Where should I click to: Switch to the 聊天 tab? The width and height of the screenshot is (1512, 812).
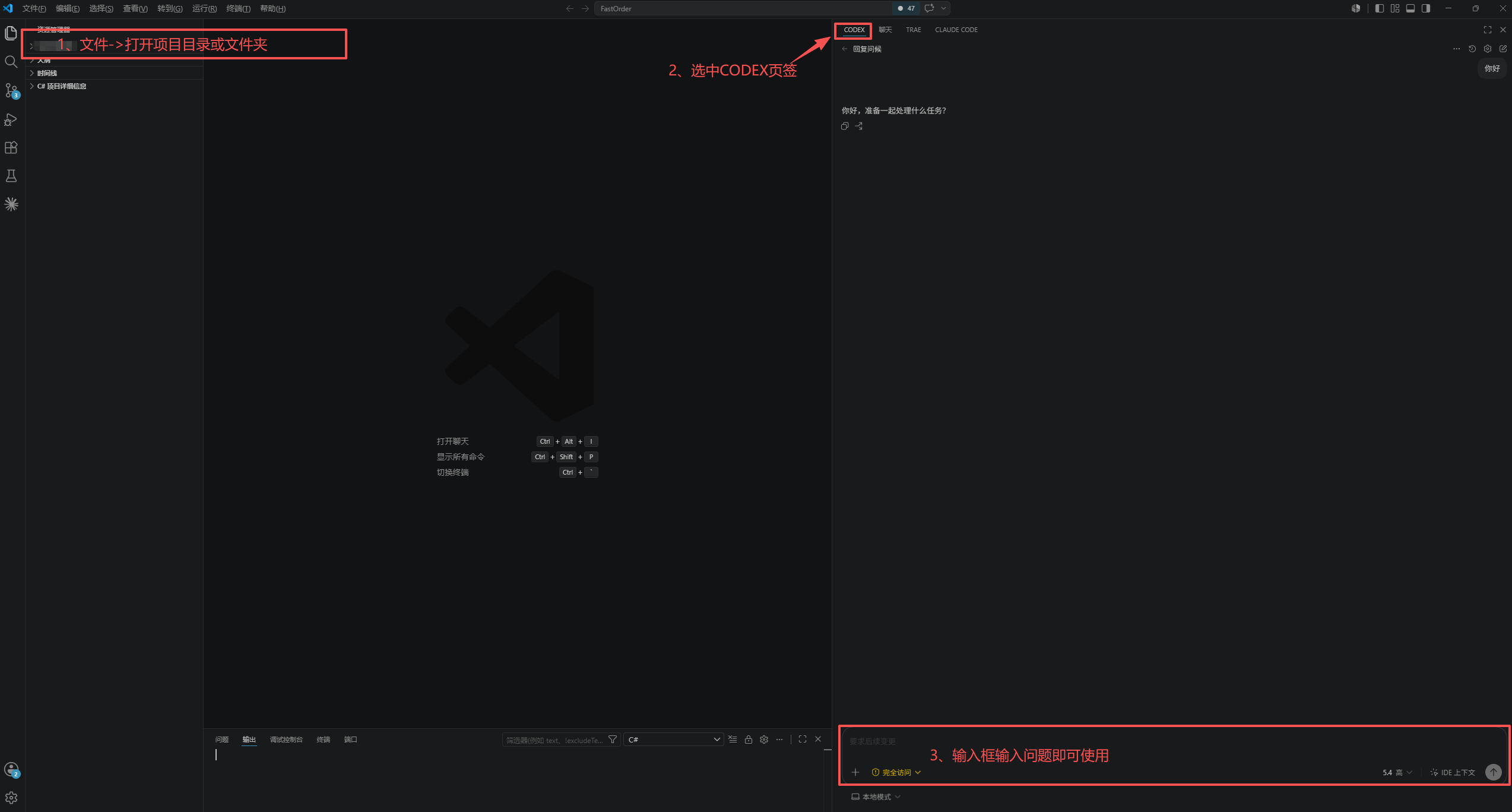tap(885, 30)
